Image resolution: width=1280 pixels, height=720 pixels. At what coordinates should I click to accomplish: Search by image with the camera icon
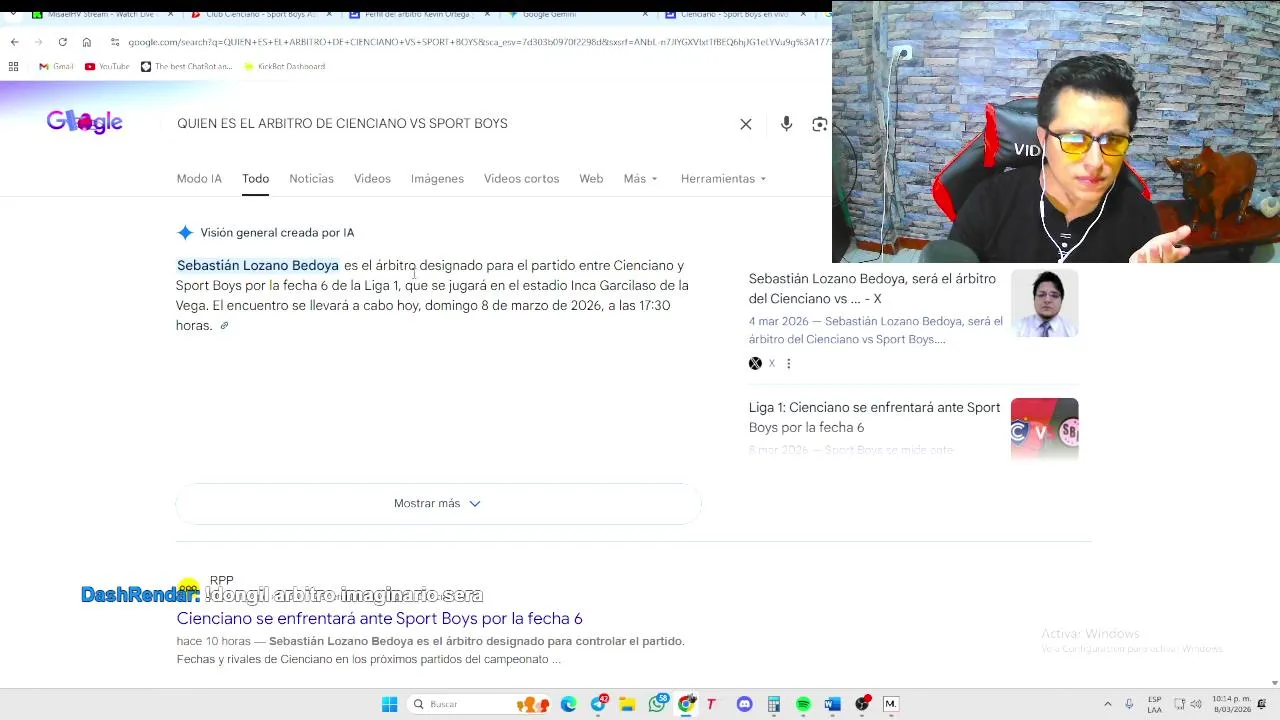point(820,124)
